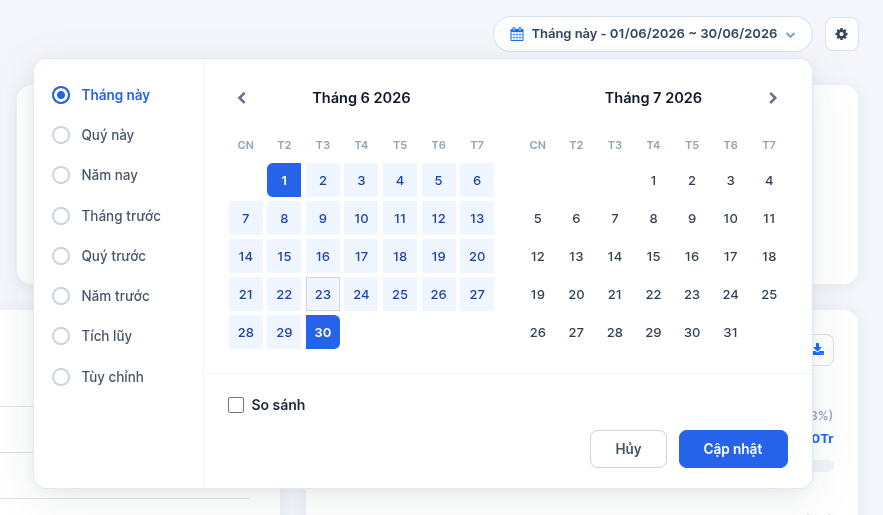883x515 pixels.
Task: Choose the Quý trước radio option
Action: pos(61,256)
